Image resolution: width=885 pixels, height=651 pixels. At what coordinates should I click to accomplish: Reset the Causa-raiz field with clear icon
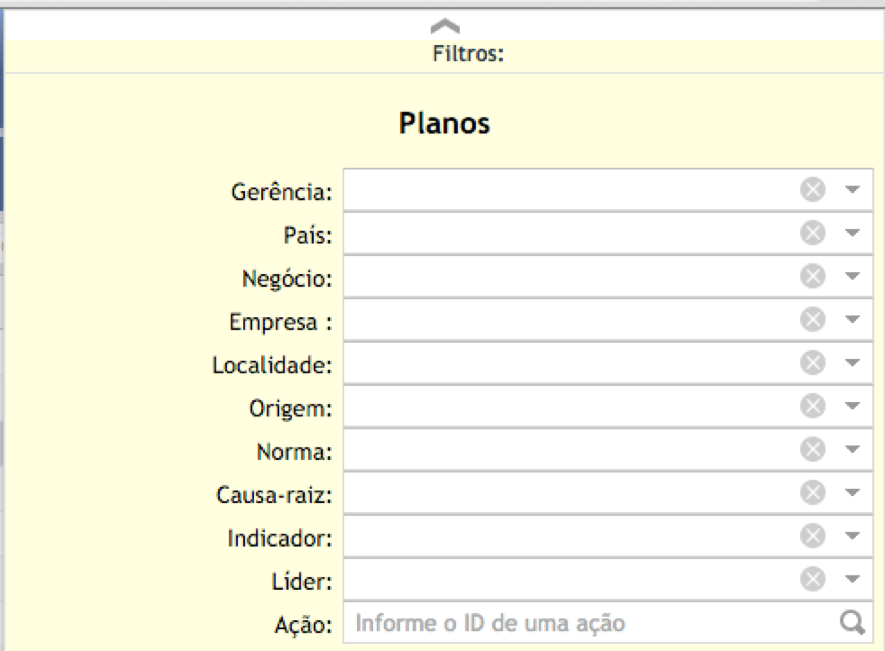pyautogui.click(x=813, y=492)
